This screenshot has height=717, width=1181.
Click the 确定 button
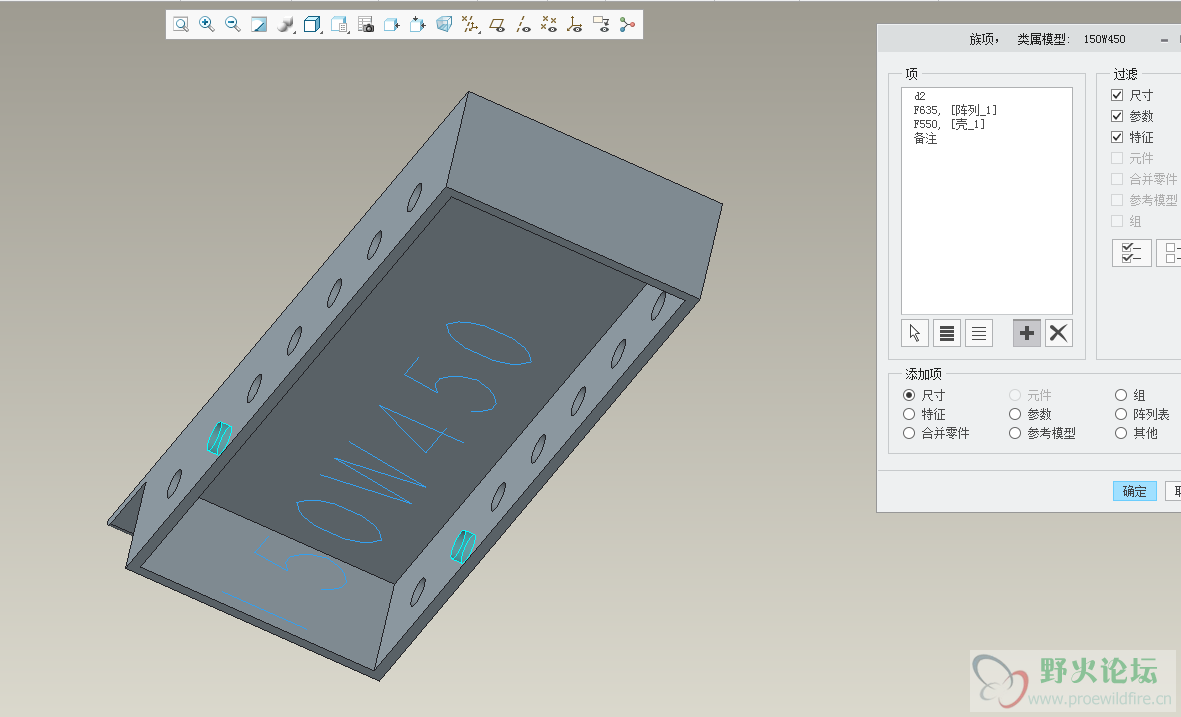(x=1134, y=491)
